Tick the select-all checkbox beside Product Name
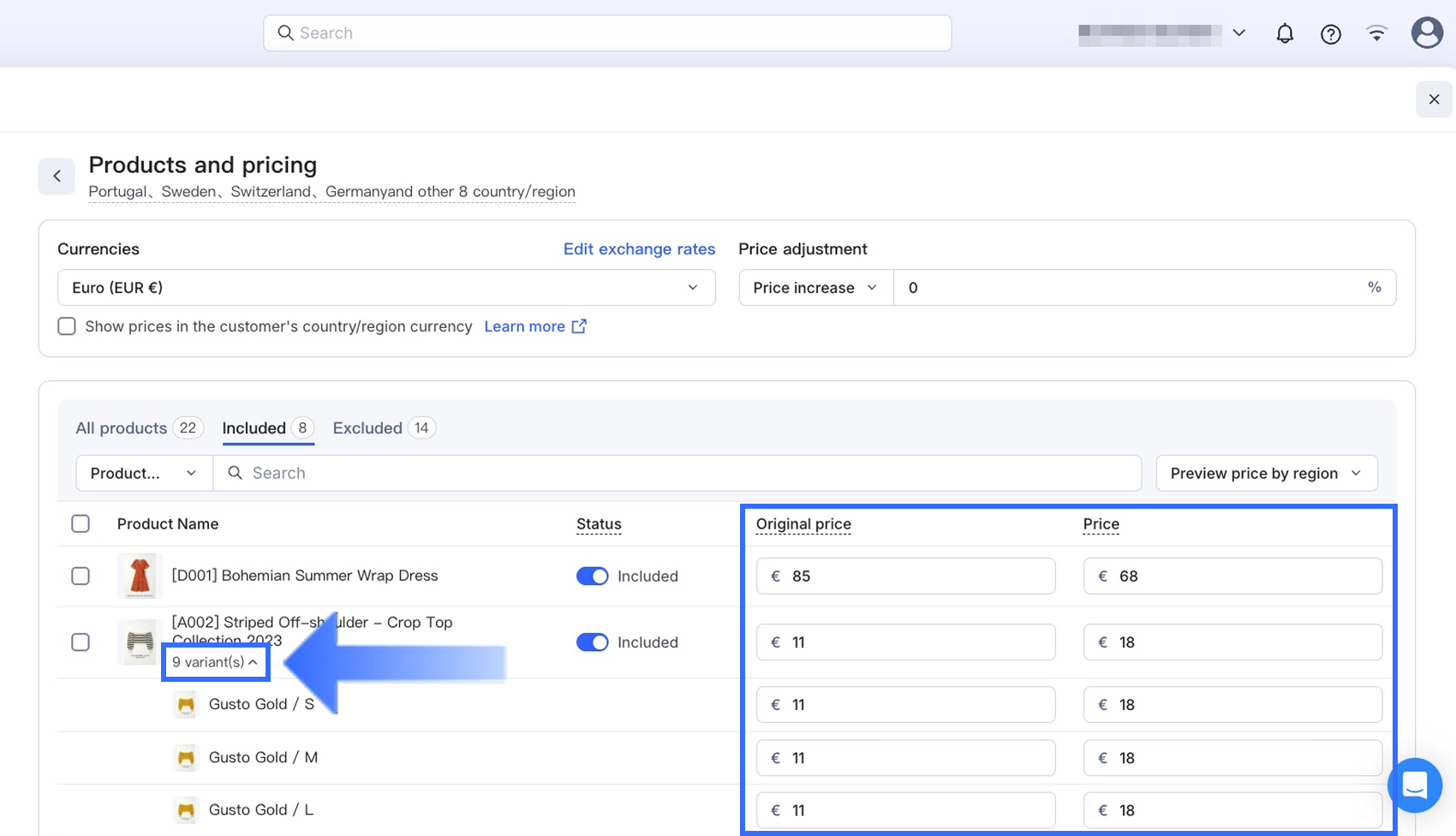 click(81, 524)
